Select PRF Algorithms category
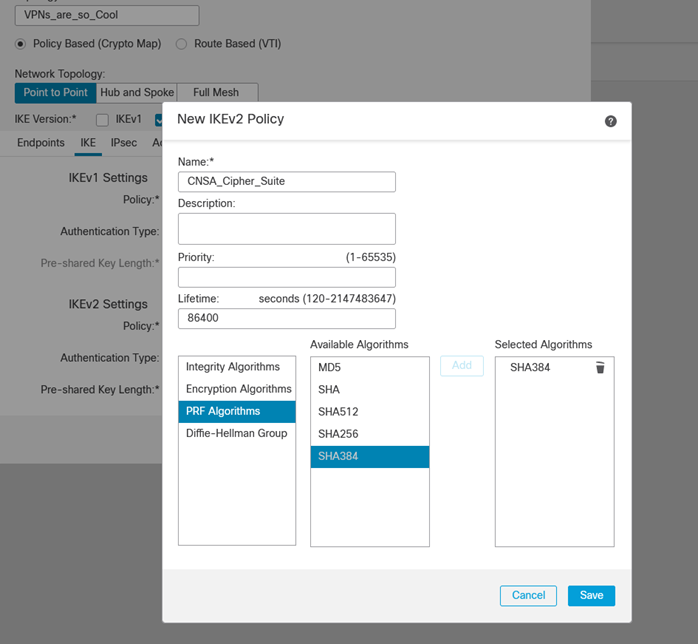This screenshot has height=644, width=698. pos(237,411)
